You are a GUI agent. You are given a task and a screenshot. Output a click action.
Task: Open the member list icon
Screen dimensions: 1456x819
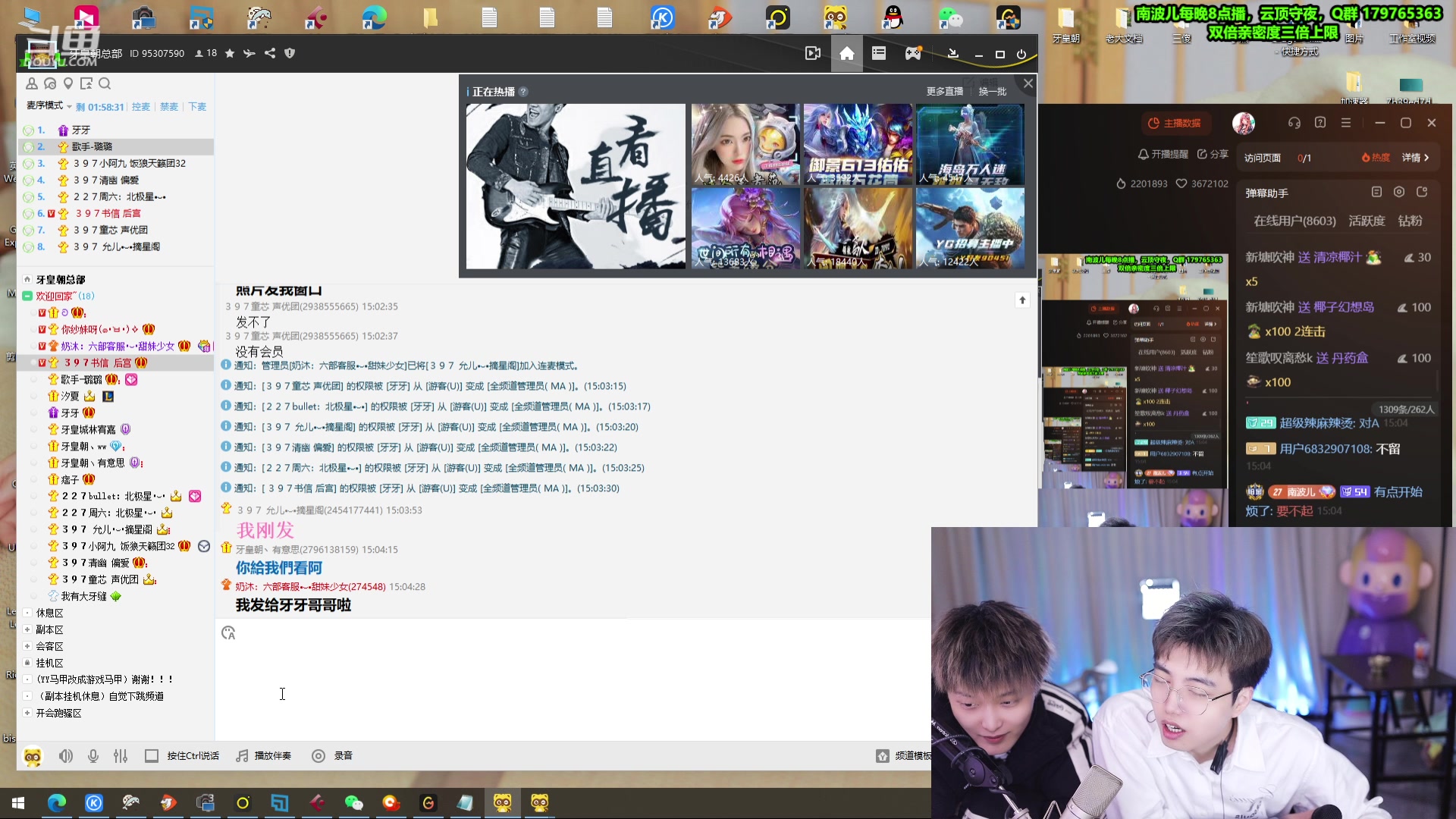pos(31,83)
